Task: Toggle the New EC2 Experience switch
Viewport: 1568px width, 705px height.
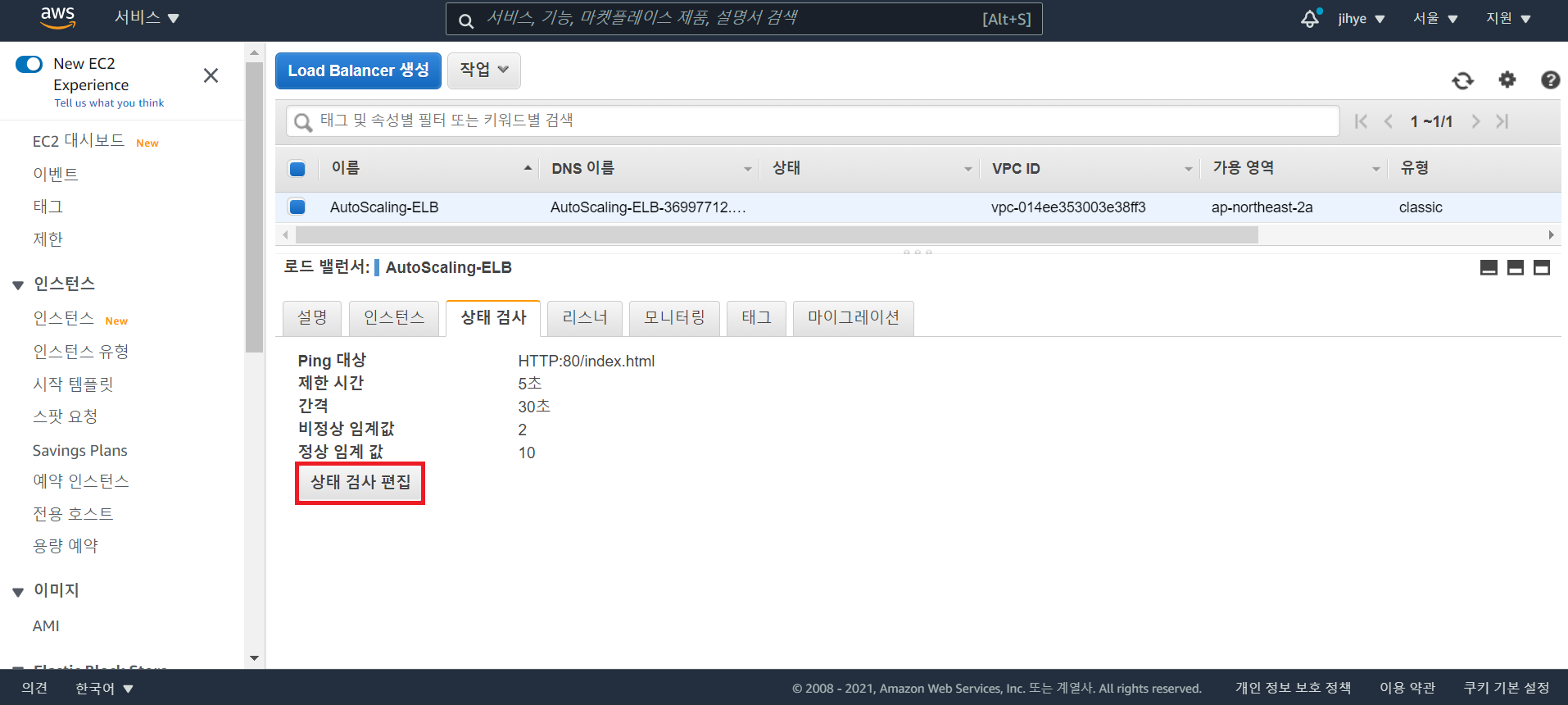Action: coord(29,64)
